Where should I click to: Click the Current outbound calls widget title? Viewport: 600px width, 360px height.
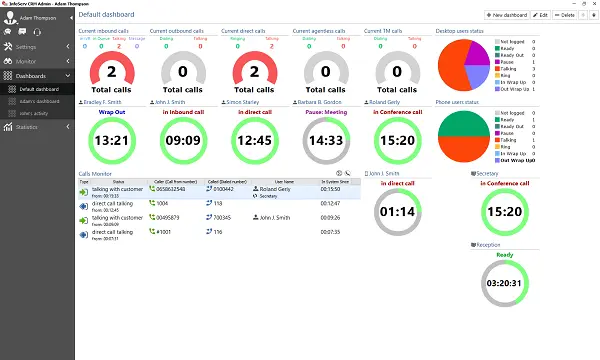(176, 31)
